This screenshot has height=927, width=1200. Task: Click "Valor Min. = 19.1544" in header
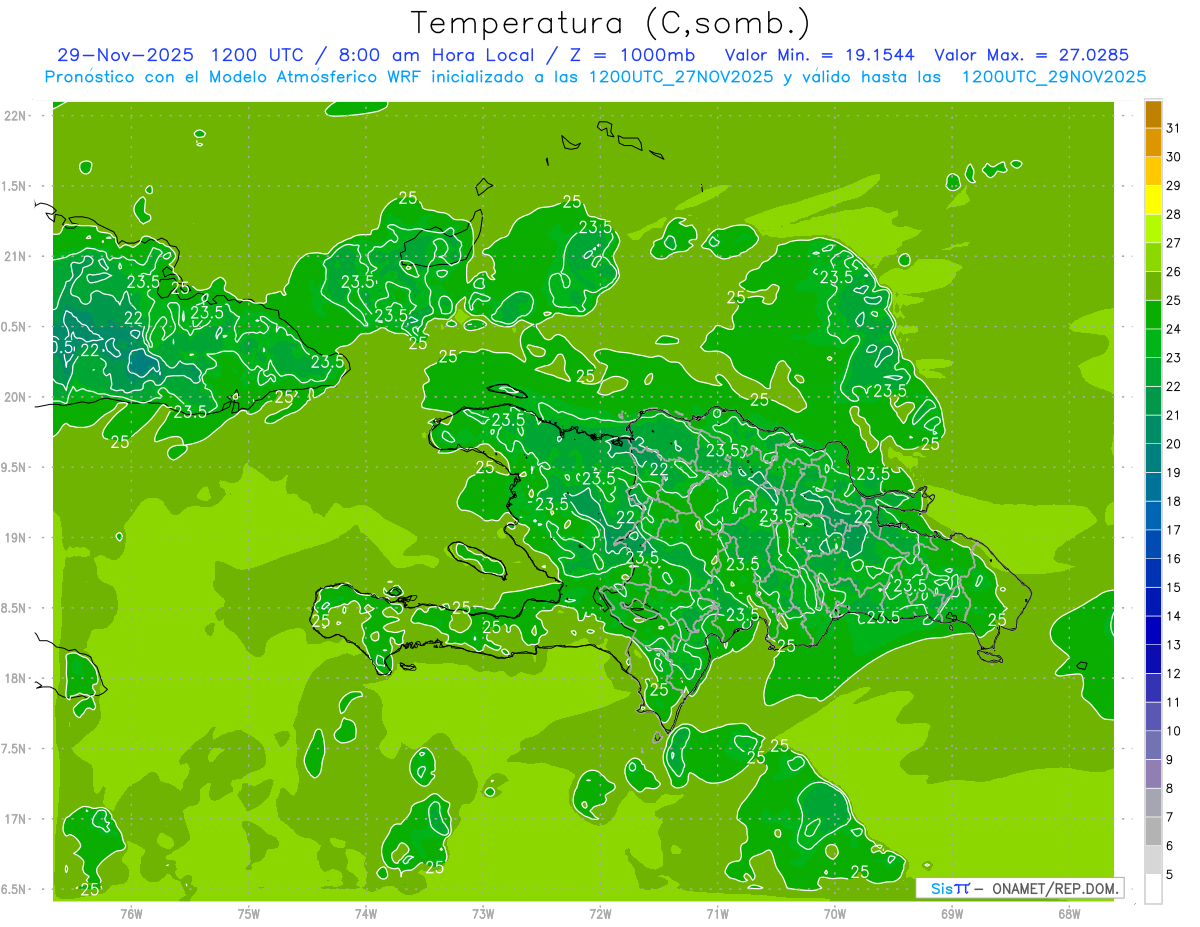820,55
